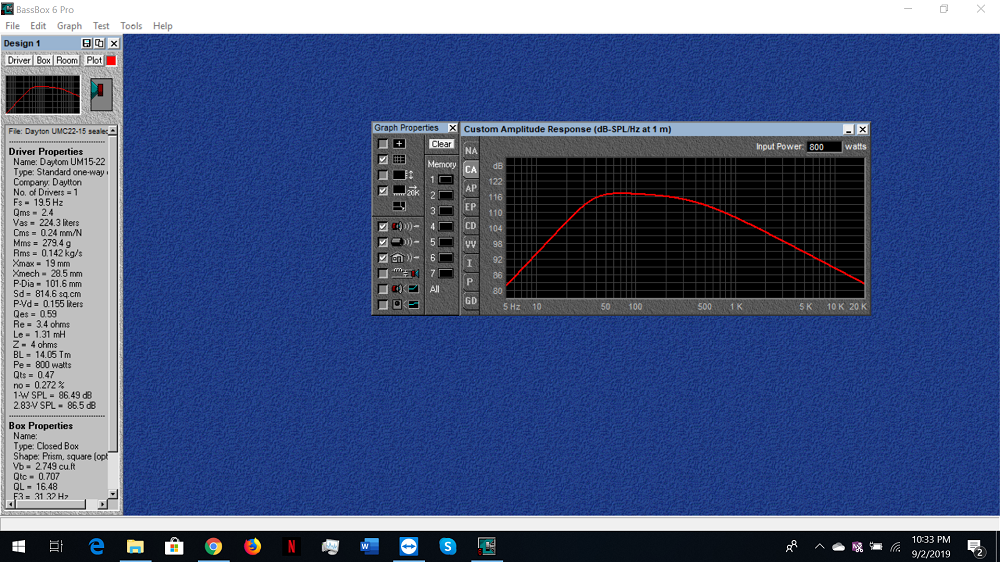Switch to the AP graph button
The width and height of the screenshot is (1000, 562).
pyautogui.click(x=470, y=188)
